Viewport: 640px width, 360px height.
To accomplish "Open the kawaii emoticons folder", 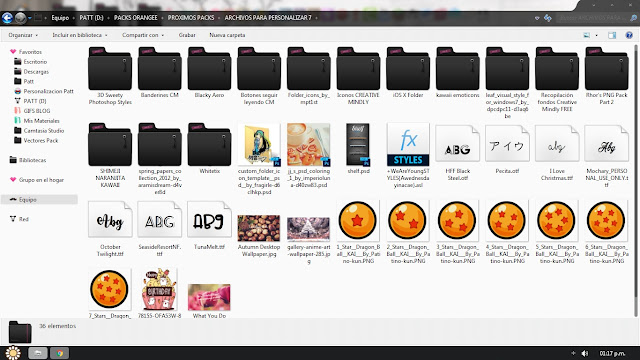I will point(458,68).
